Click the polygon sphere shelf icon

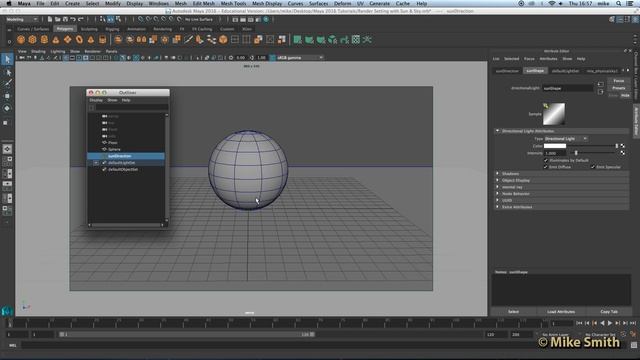click(21, 40)
